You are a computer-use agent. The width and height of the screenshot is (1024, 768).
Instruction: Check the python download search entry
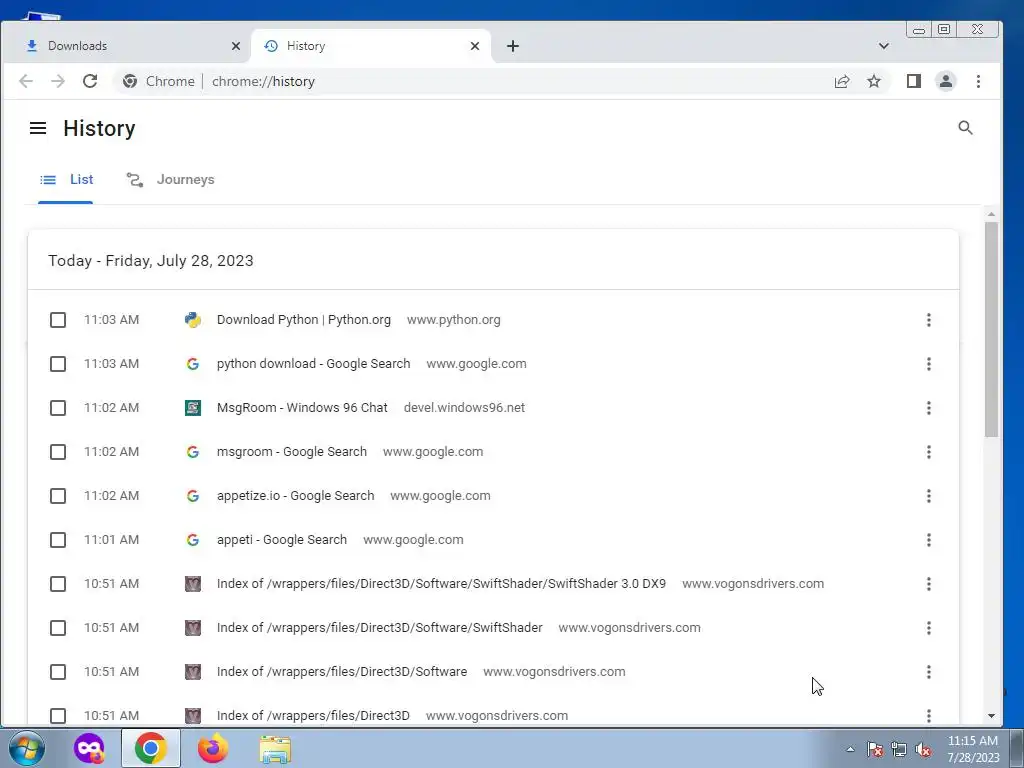(x=58, y=364)
